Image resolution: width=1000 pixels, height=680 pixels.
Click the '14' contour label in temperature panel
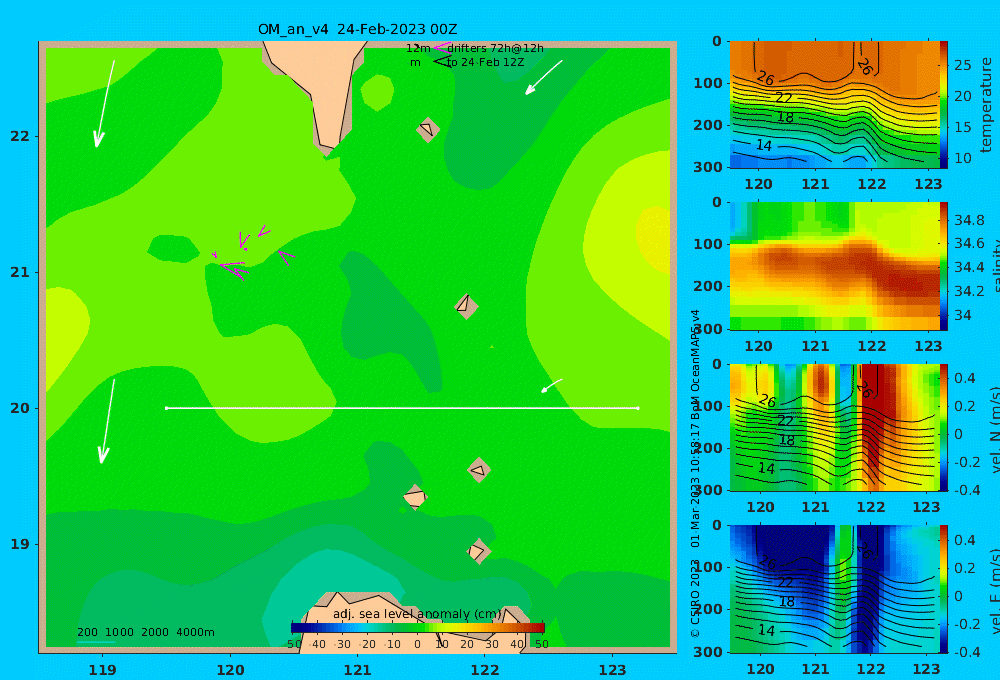tap(763, 145)
